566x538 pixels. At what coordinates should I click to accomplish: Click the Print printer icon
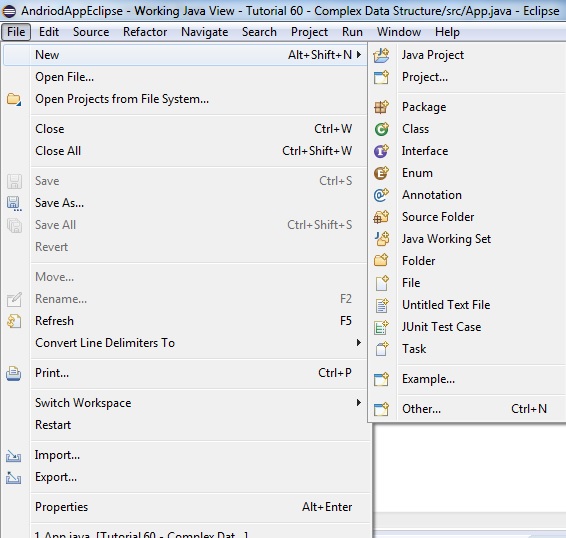[x=14, y=373]
